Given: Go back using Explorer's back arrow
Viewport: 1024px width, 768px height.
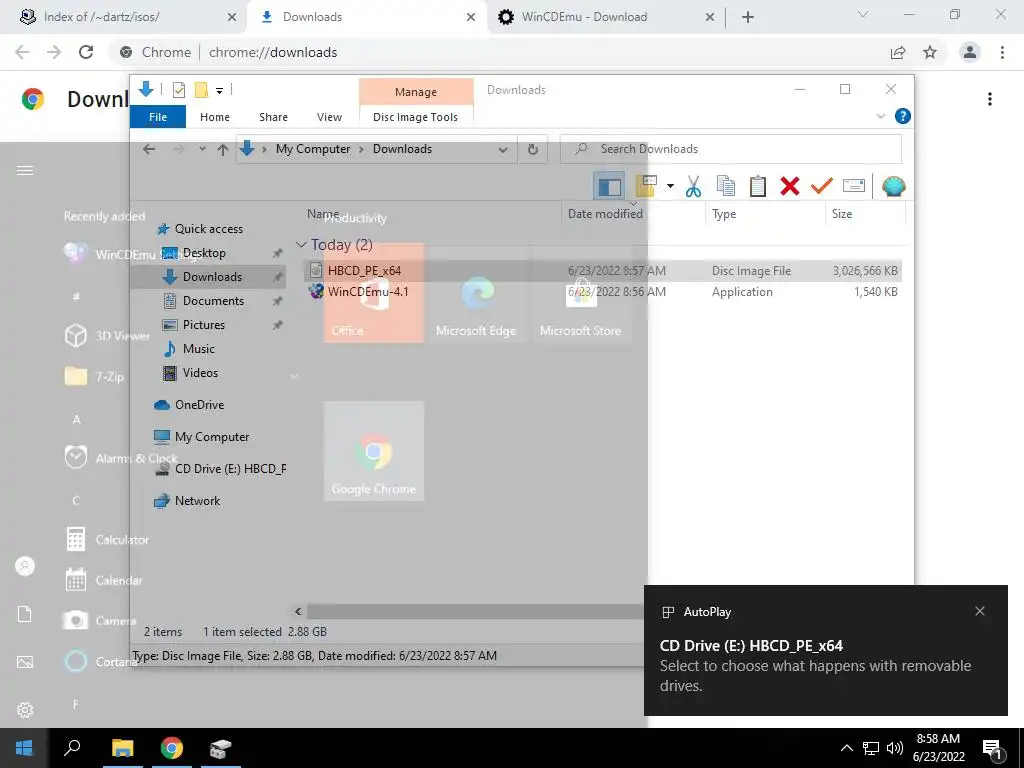Looking at the screenshot, I should click(x=149, y=150).
